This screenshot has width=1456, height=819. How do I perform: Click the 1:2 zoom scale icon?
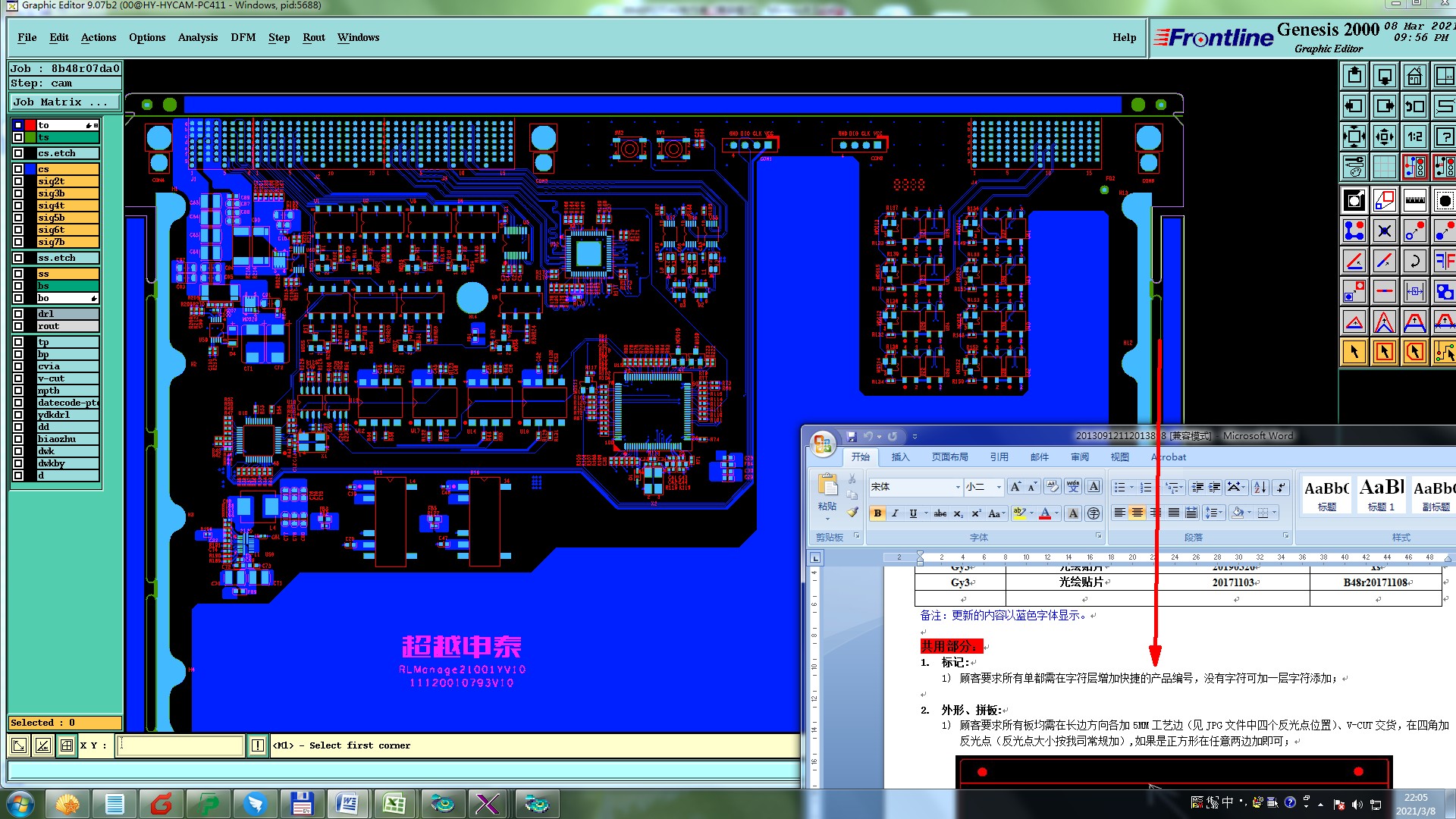(1414, 136)
